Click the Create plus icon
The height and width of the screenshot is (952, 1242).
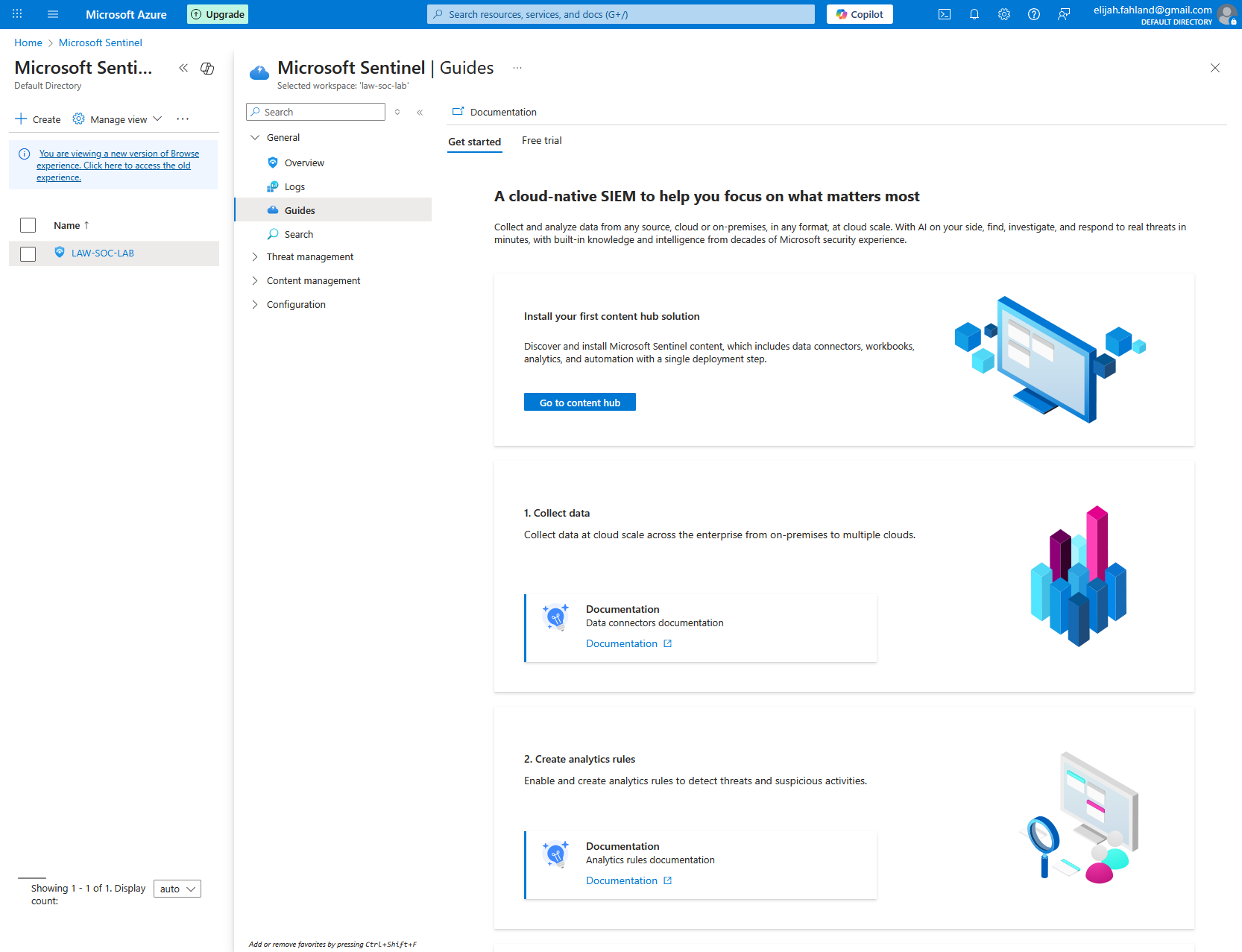21,119
